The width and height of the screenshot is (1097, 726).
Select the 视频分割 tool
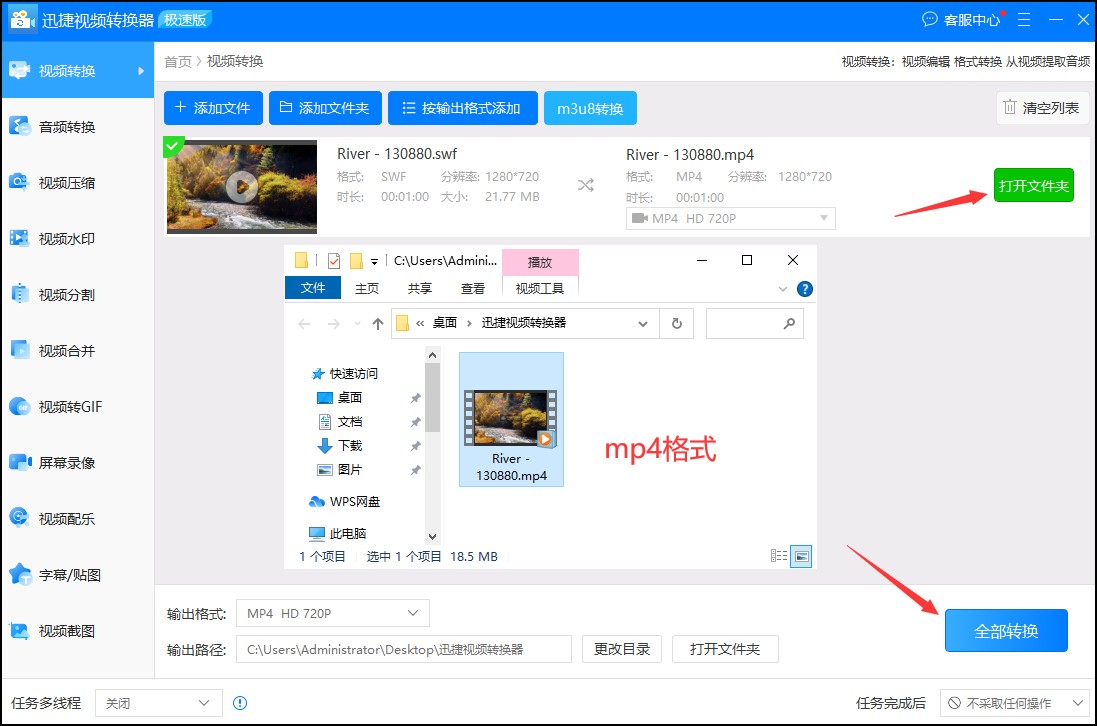(66, 294)
